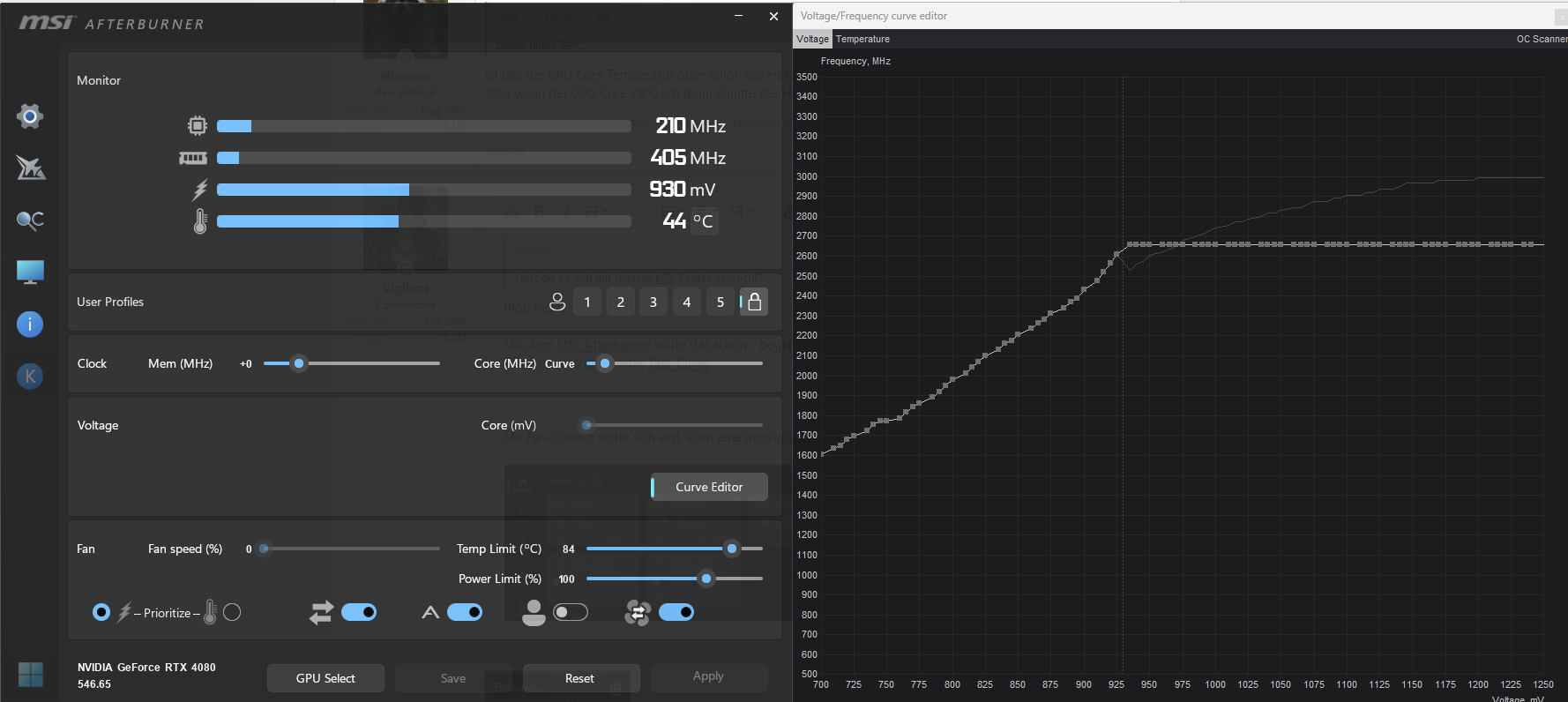Click the K Kombustor circle icon
Viewport: 1568px width, 702px height.
pos(30,377)
